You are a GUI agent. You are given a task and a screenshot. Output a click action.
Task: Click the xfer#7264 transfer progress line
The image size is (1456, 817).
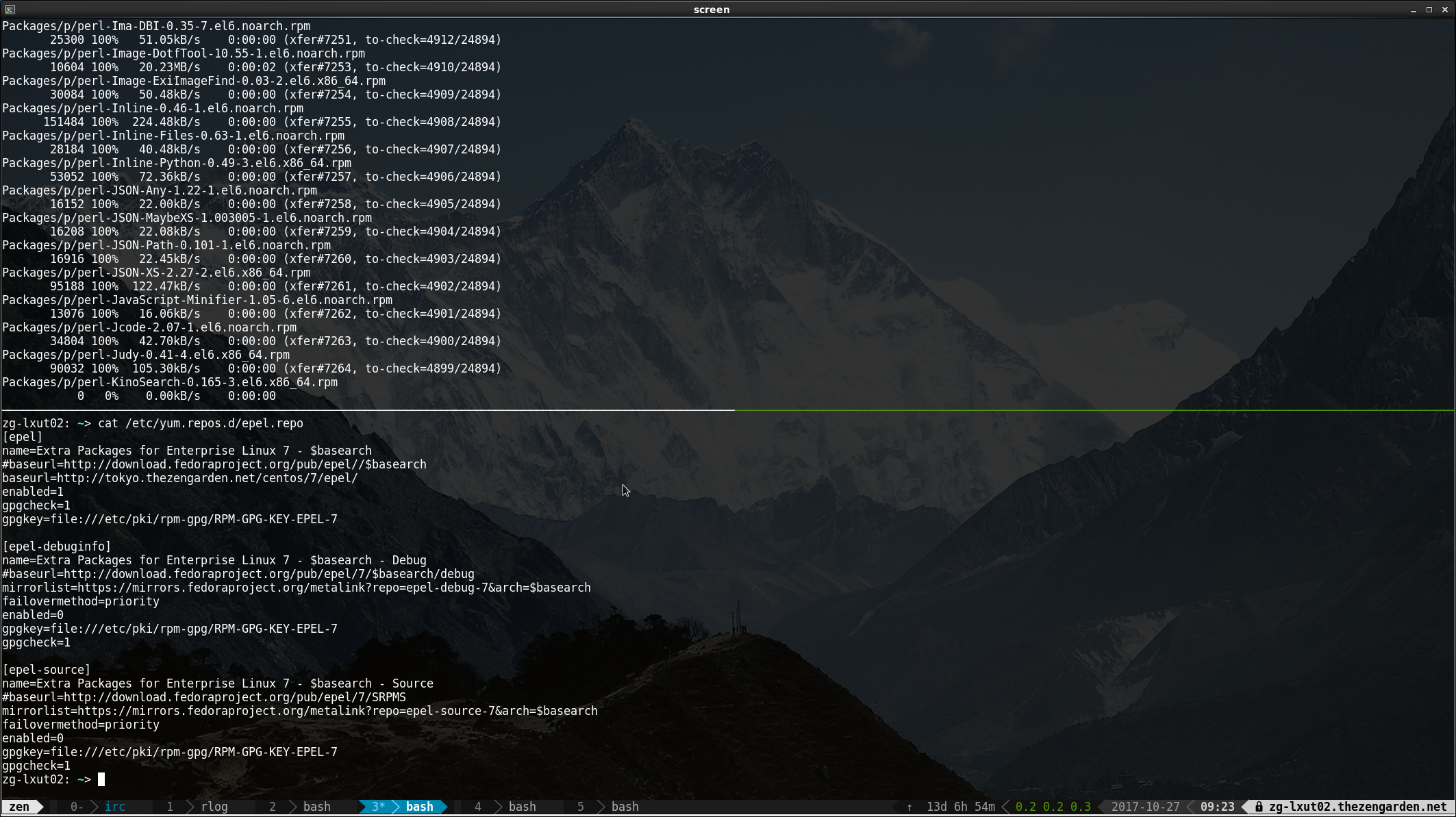(x=275, y=368)
